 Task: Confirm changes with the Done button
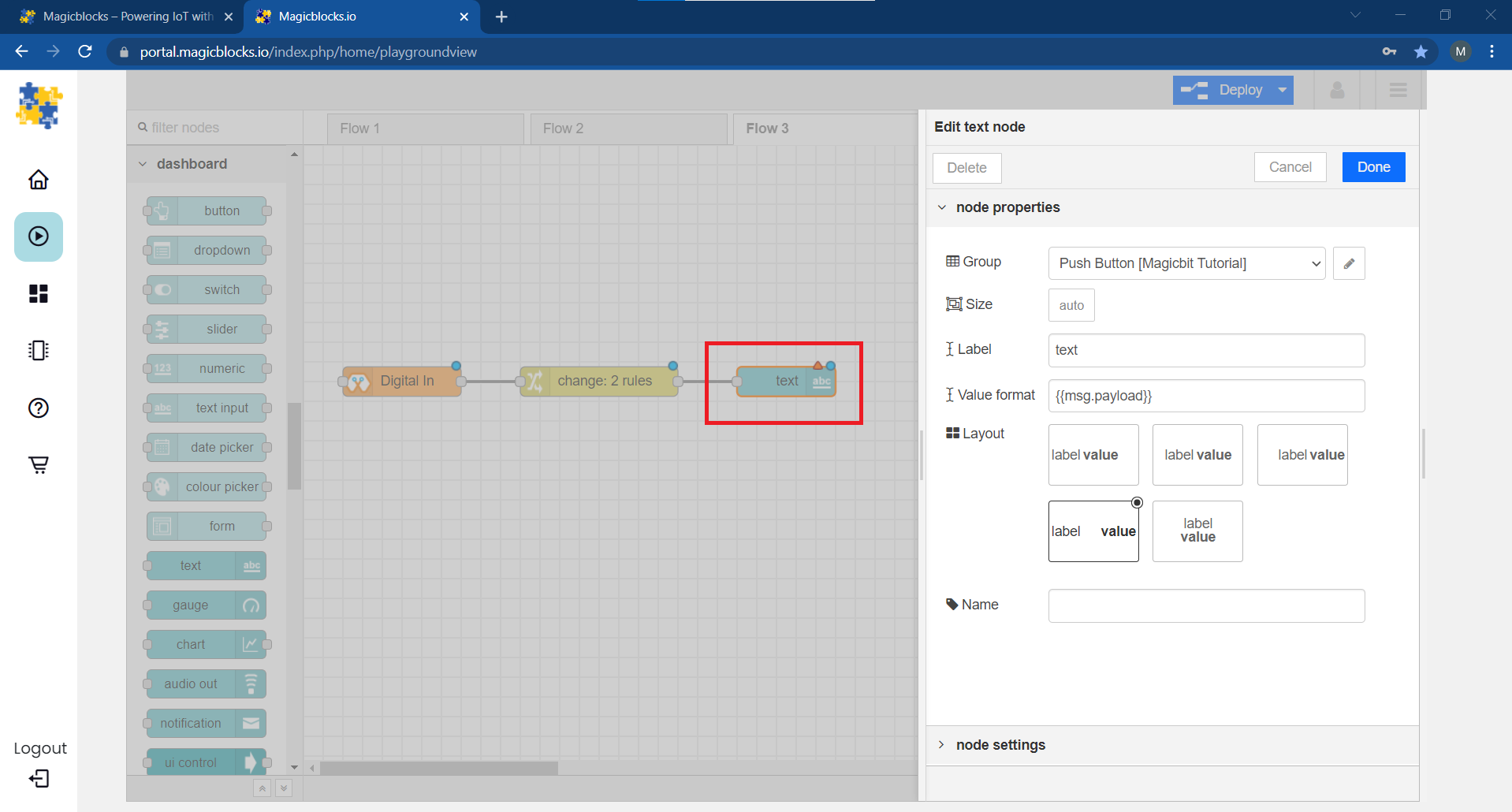click(x=1372, y=167)
